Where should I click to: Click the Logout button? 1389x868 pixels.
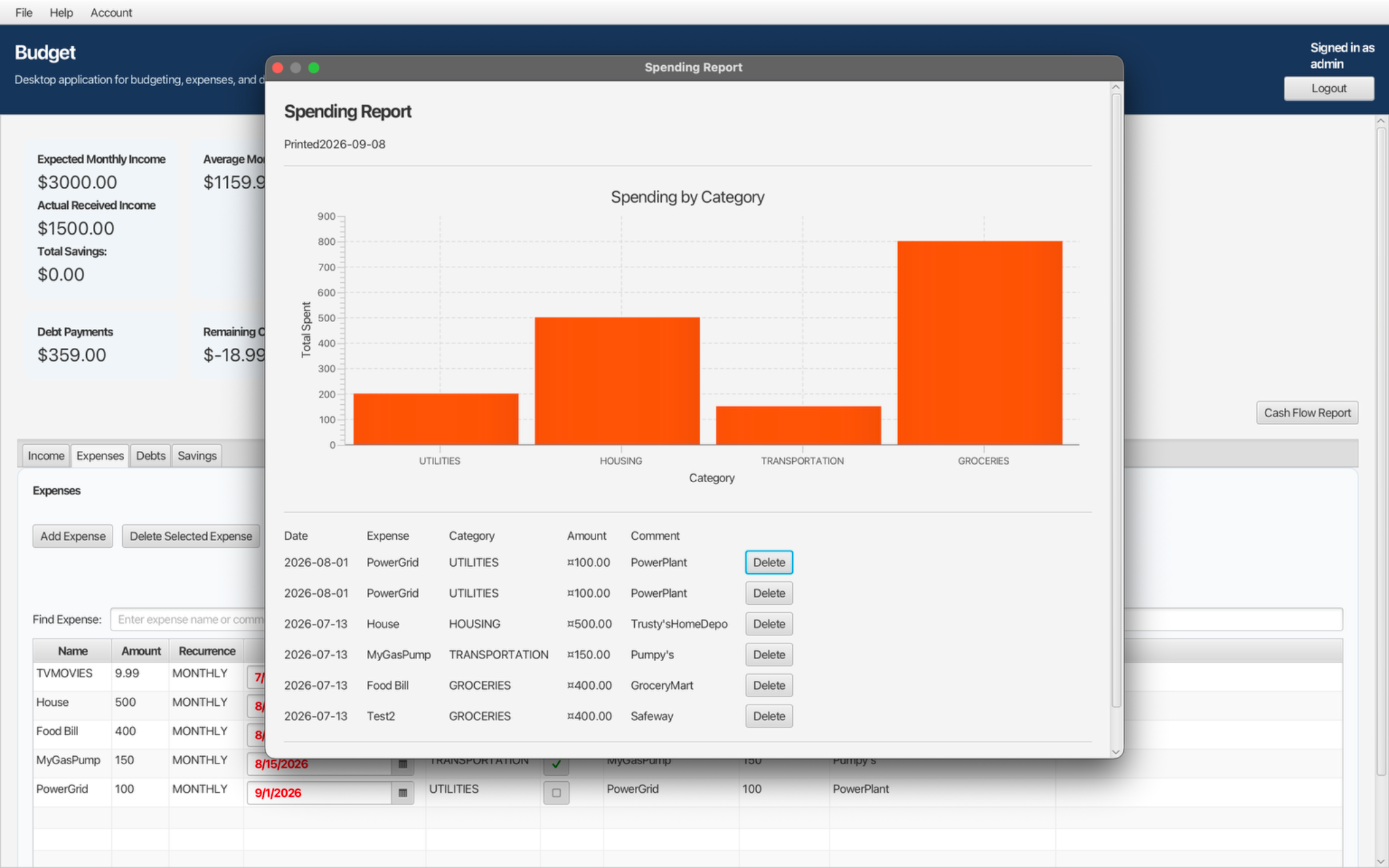point(1329,88)
